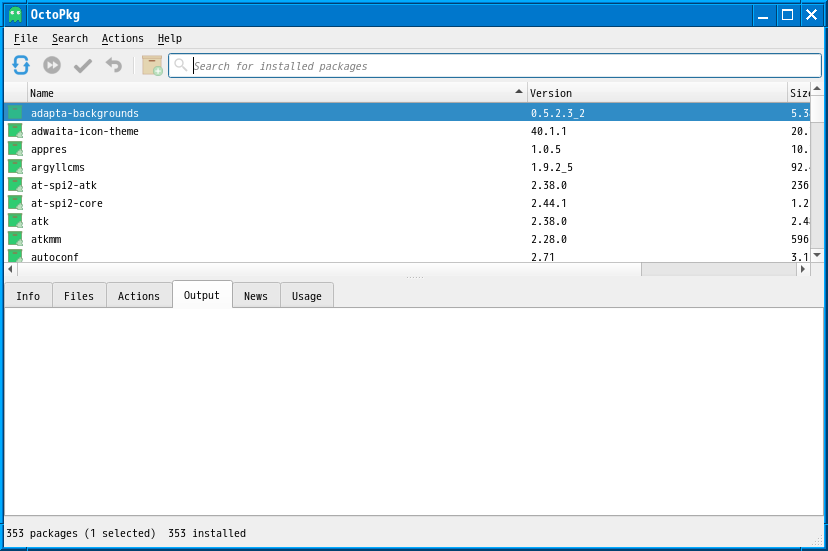828x551 pixels.
Task: Close the OctoPkg window
Action: [x=812, y=15]
